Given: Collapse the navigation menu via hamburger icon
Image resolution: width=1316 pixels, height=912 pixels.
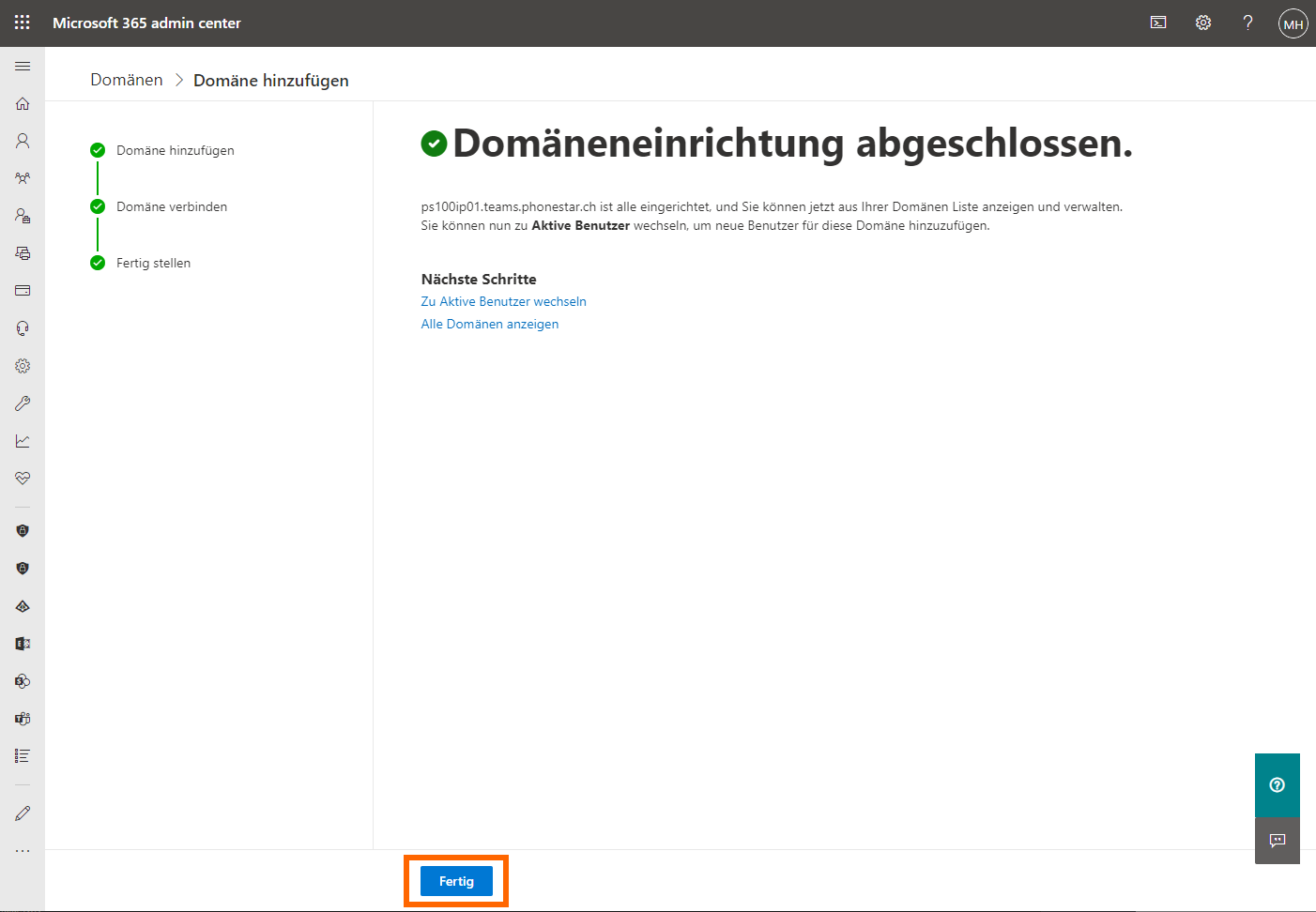Looking at the screenshot, I should [x=23, y=67].
